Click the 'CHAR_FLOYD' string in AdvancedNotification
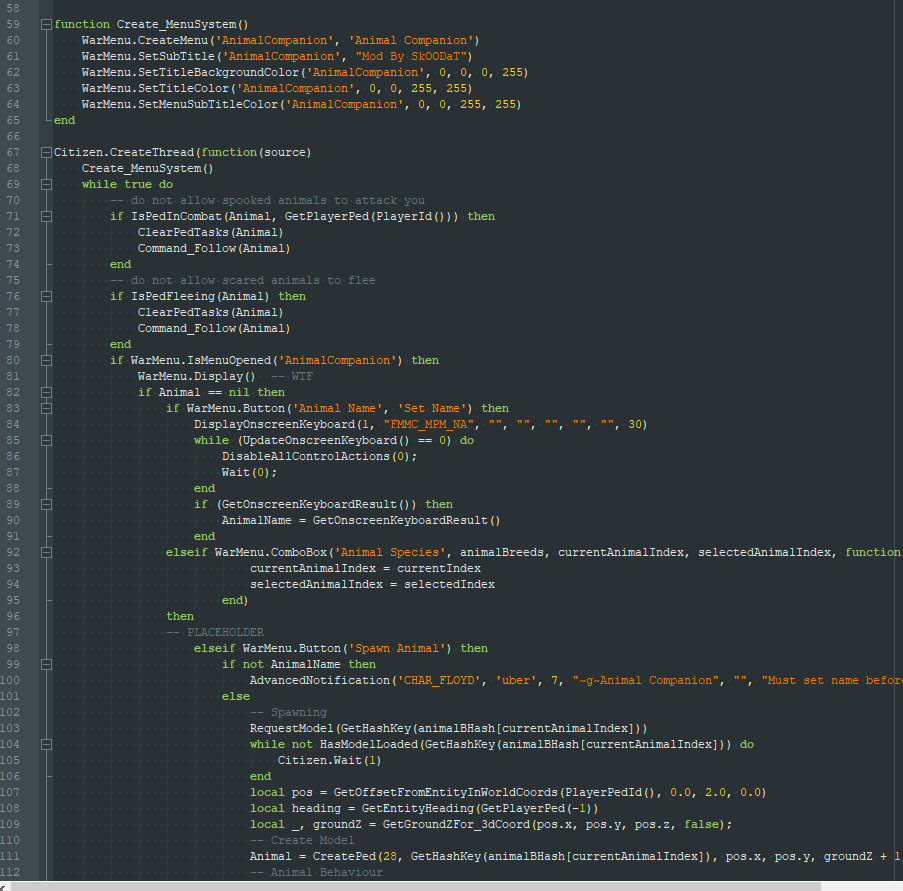This screenshot has width=903, height=891. [x=438, y=681]
